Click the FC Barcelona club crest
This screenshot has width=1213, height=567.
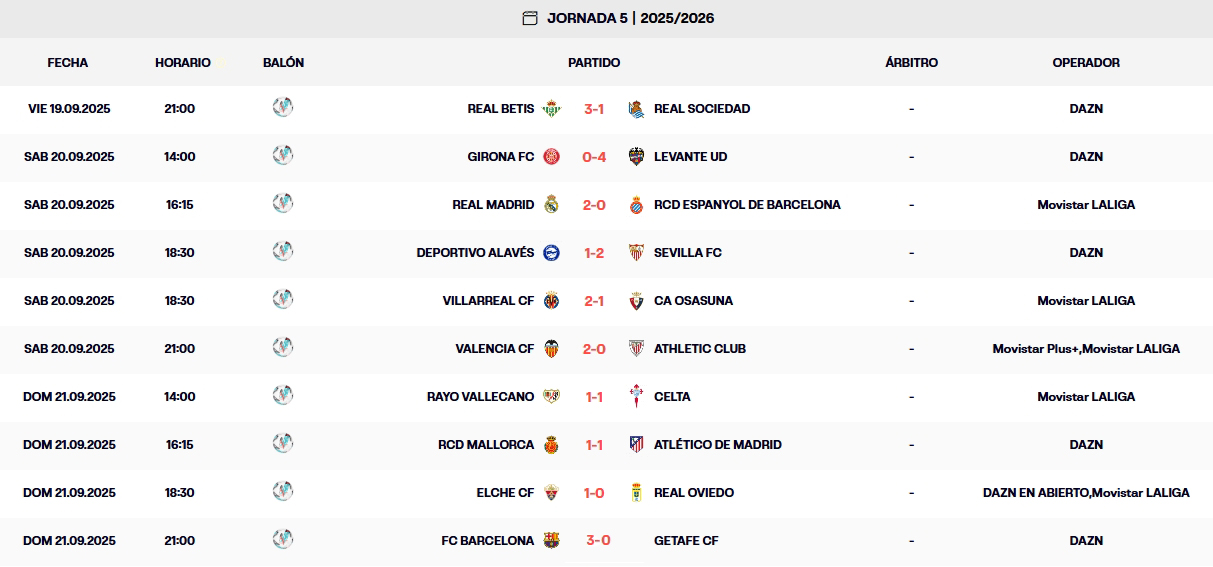pos(552,541)
